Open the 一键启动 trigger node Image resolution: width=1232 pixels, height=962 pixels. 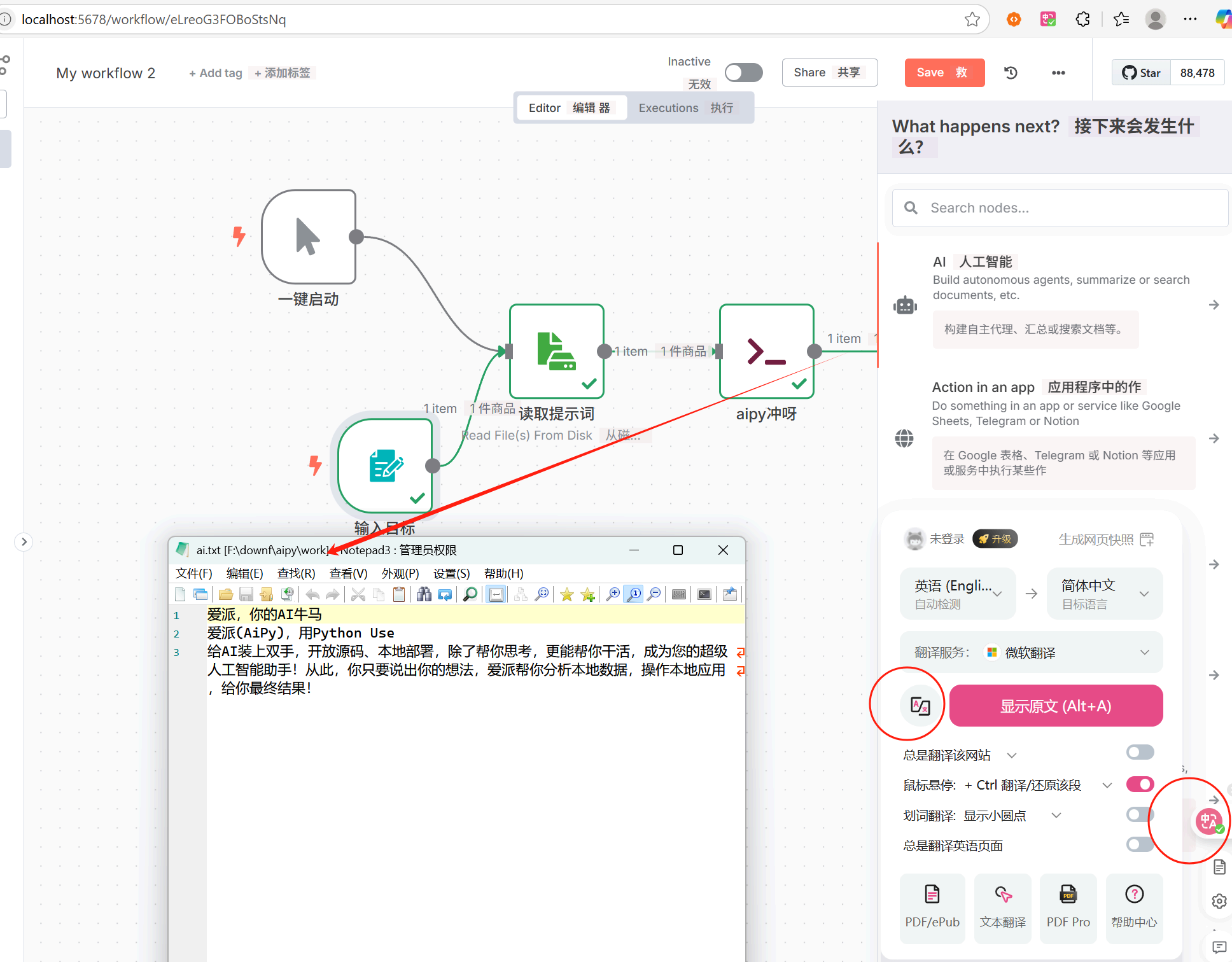309,237
